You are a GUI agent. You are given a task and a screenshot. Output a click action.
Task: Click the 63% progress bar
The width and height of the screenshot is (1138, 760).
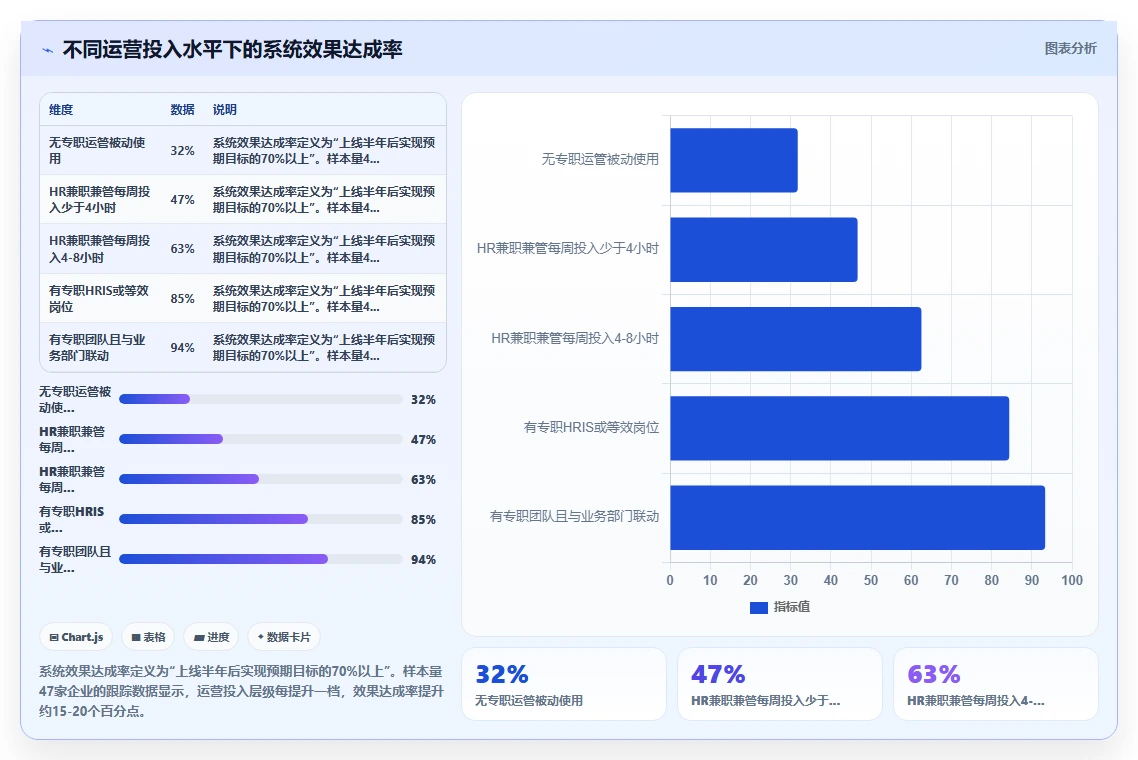pyautogui.click(x=261, y=479)
